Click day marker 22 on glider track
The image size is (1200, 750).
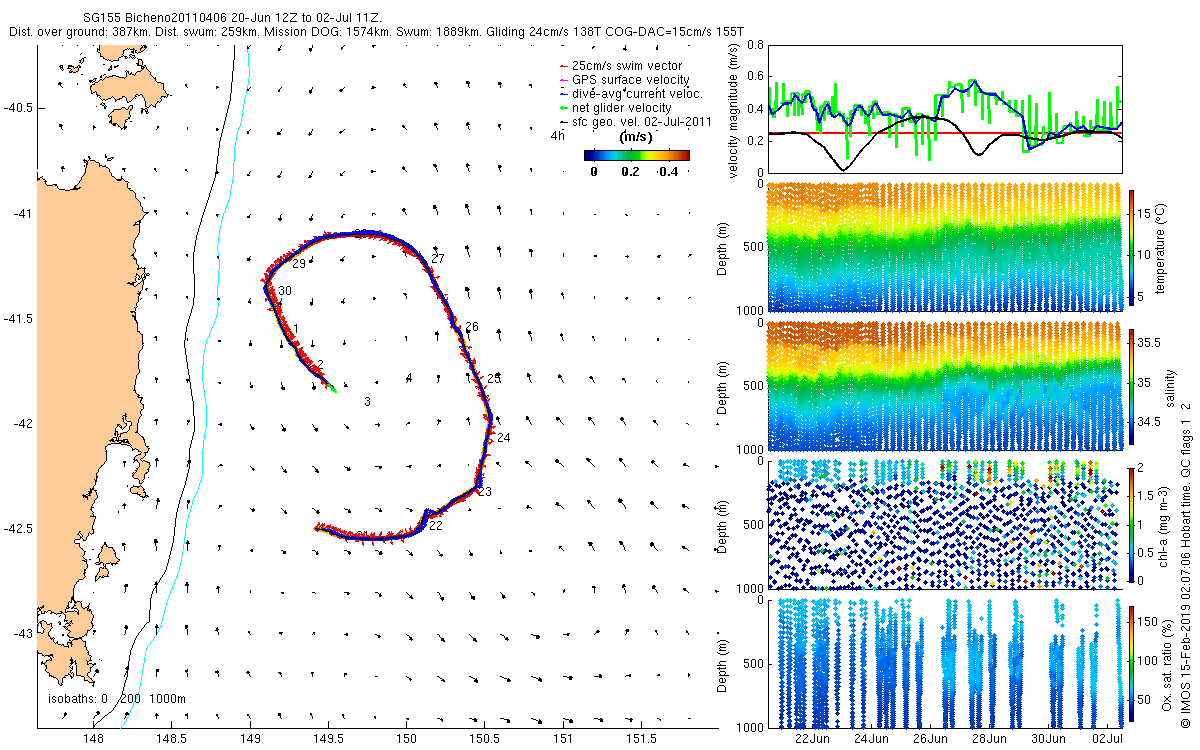pos(435,525)
